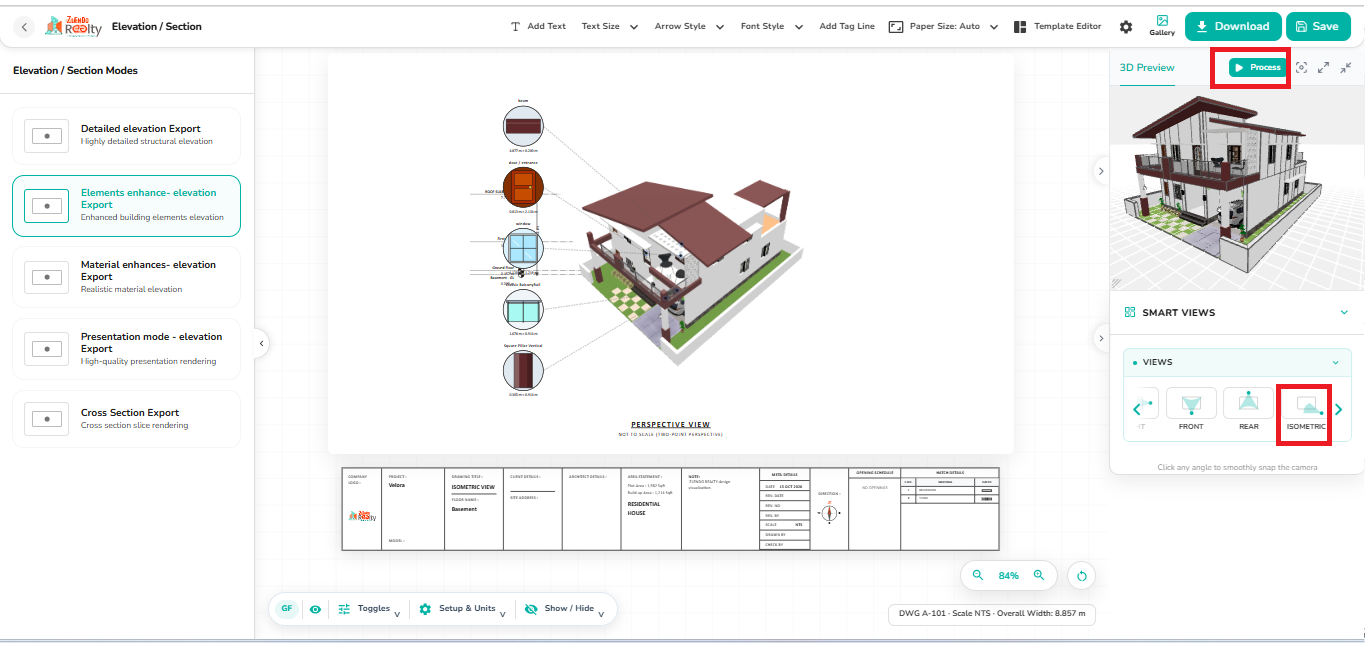Snap camera to Front view

click(x=1191, y=410)
